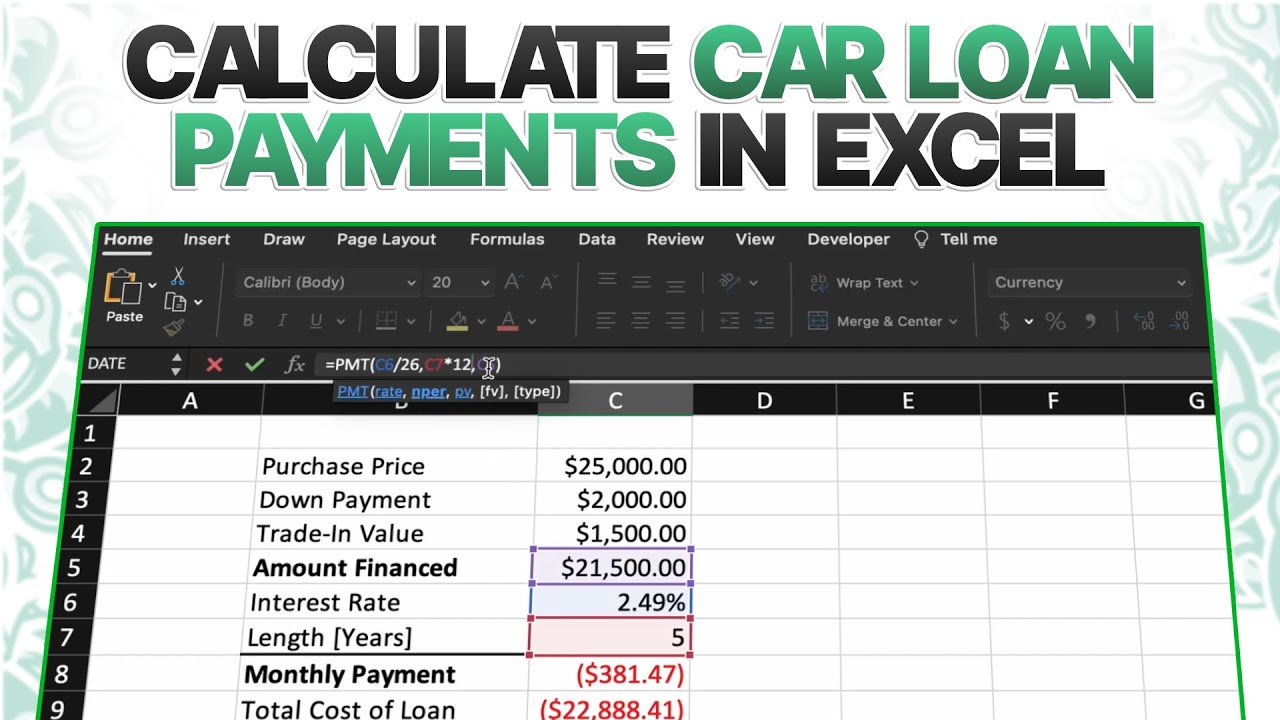Expand accounting currency symbol arrow
The height and width of the screenshot is (720, 1280).
[x=1028, y=322]
